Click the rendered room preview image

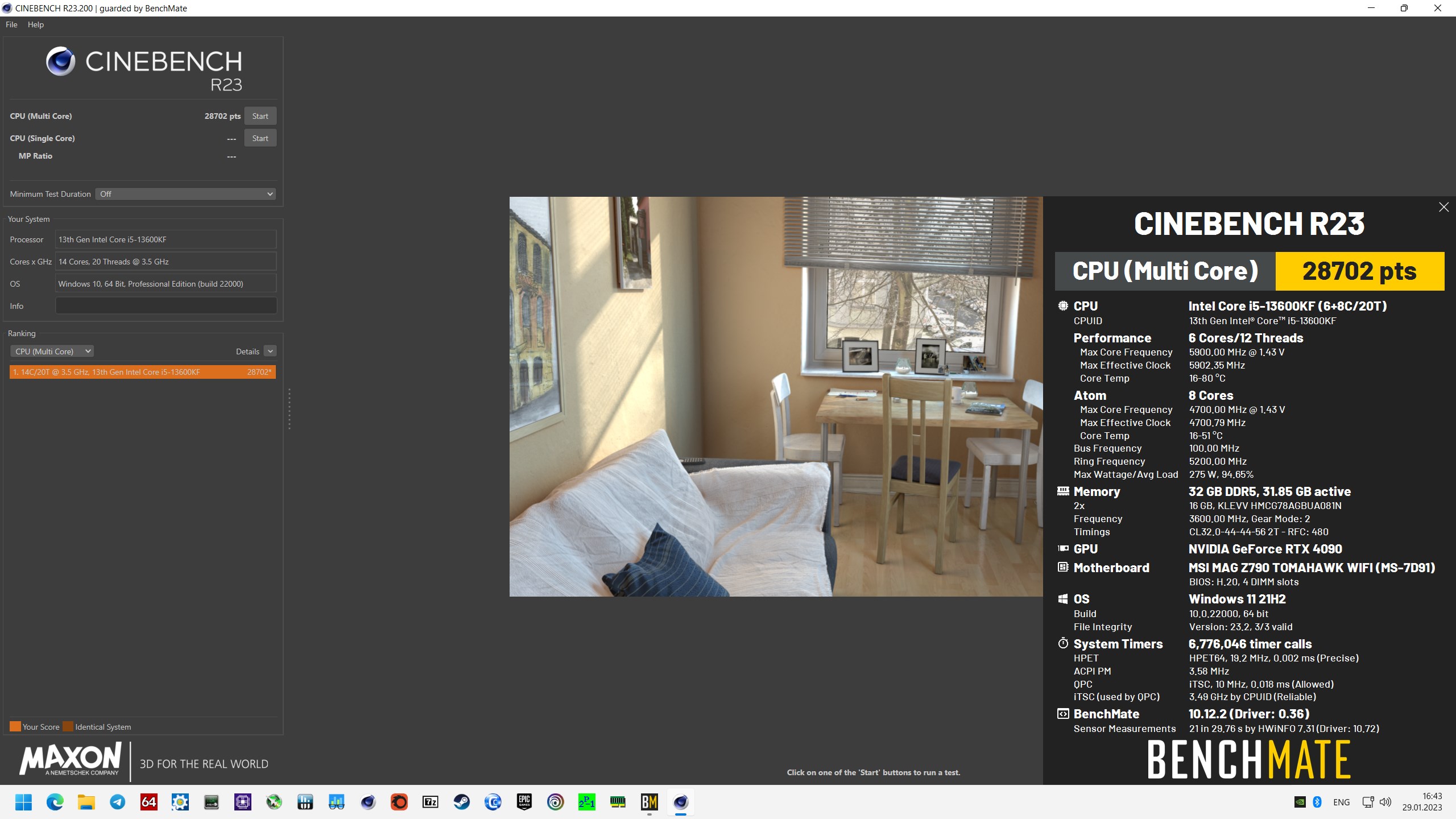tap(776, 396)
